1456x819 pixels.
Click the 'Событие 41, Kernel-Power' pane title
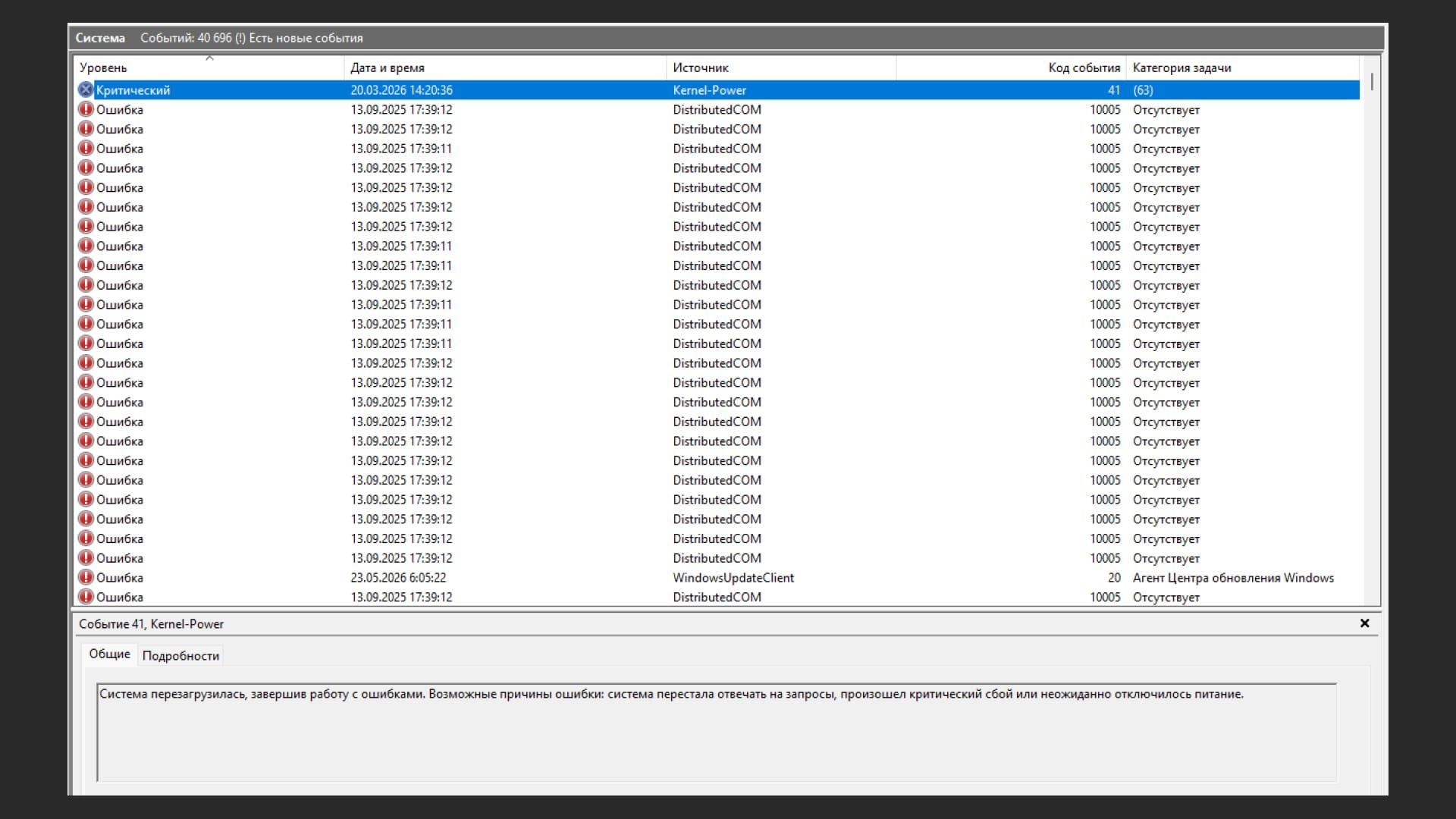pos(151,624)
